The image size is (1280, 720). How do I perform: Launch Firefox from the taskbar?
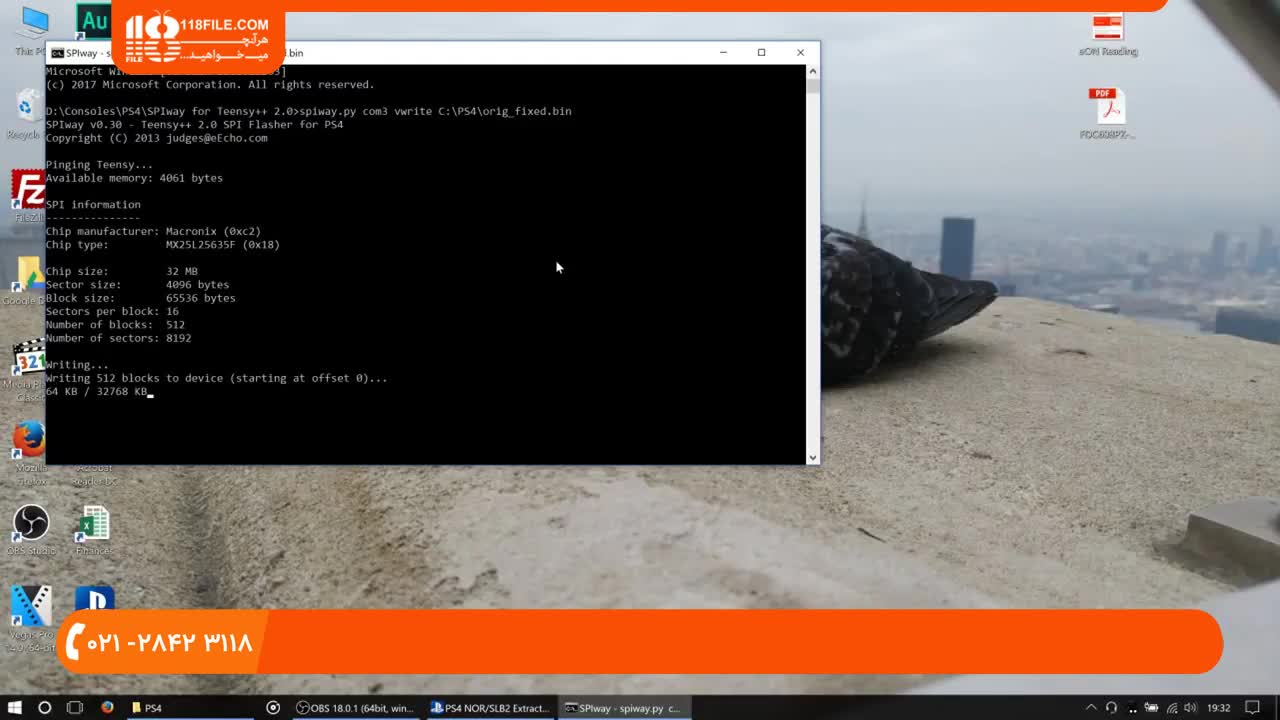[x=107, y=708]
